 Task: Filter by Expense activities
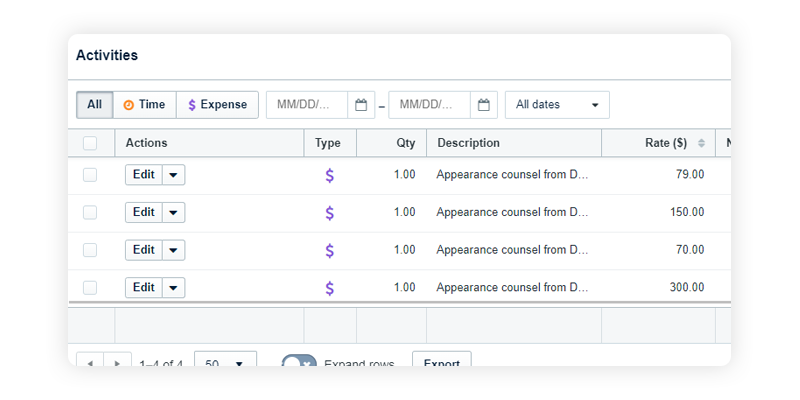[x=217, y=105]
